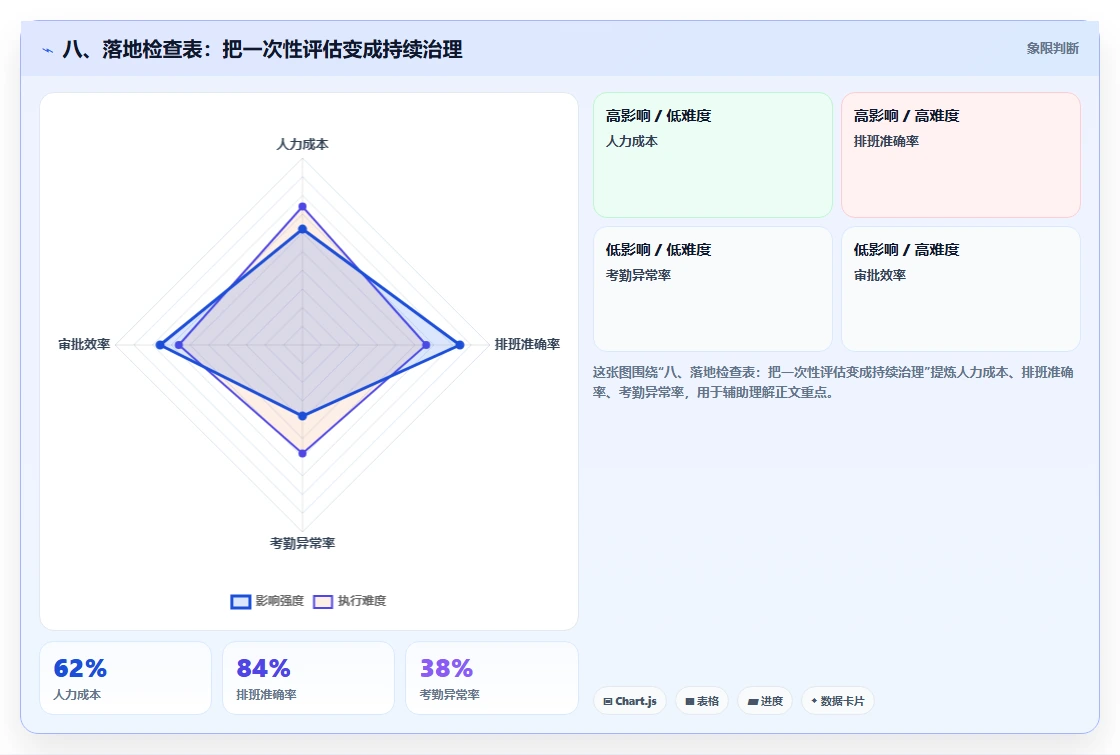Select the 进度 tag chip
The height and width of the screenshot is (755, 1120).
coord(765,701)
